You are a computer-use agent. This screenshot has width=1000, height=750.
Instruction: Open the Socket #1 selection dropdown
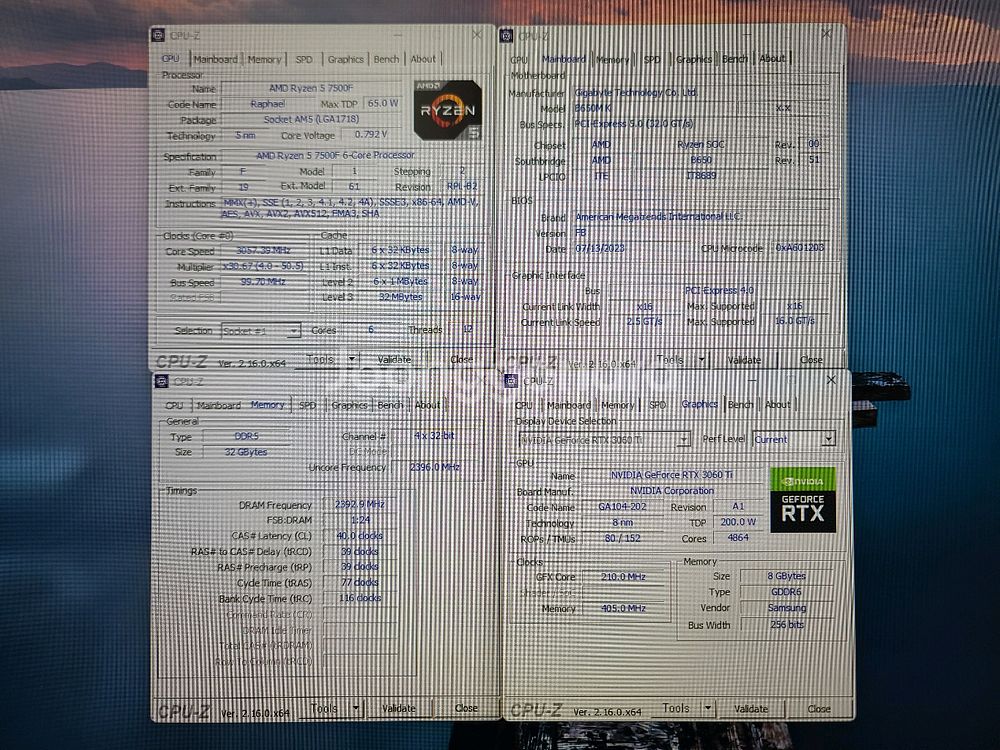tap(293, 331)
